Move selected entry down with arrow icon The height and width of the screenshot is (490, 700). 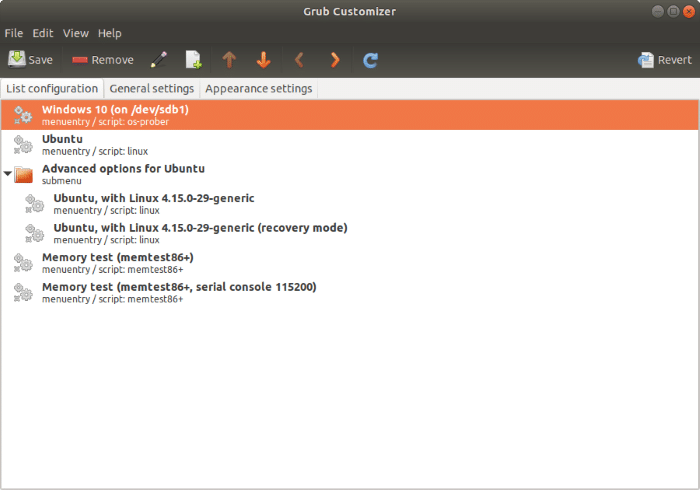tap(263, 60)
